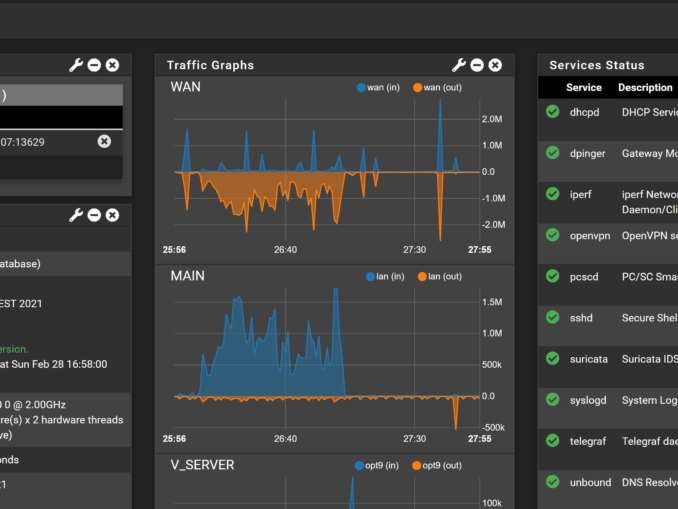Hide the lan (in) series in MAIN graph
The image size is (678, 509).
coord(383,276)
